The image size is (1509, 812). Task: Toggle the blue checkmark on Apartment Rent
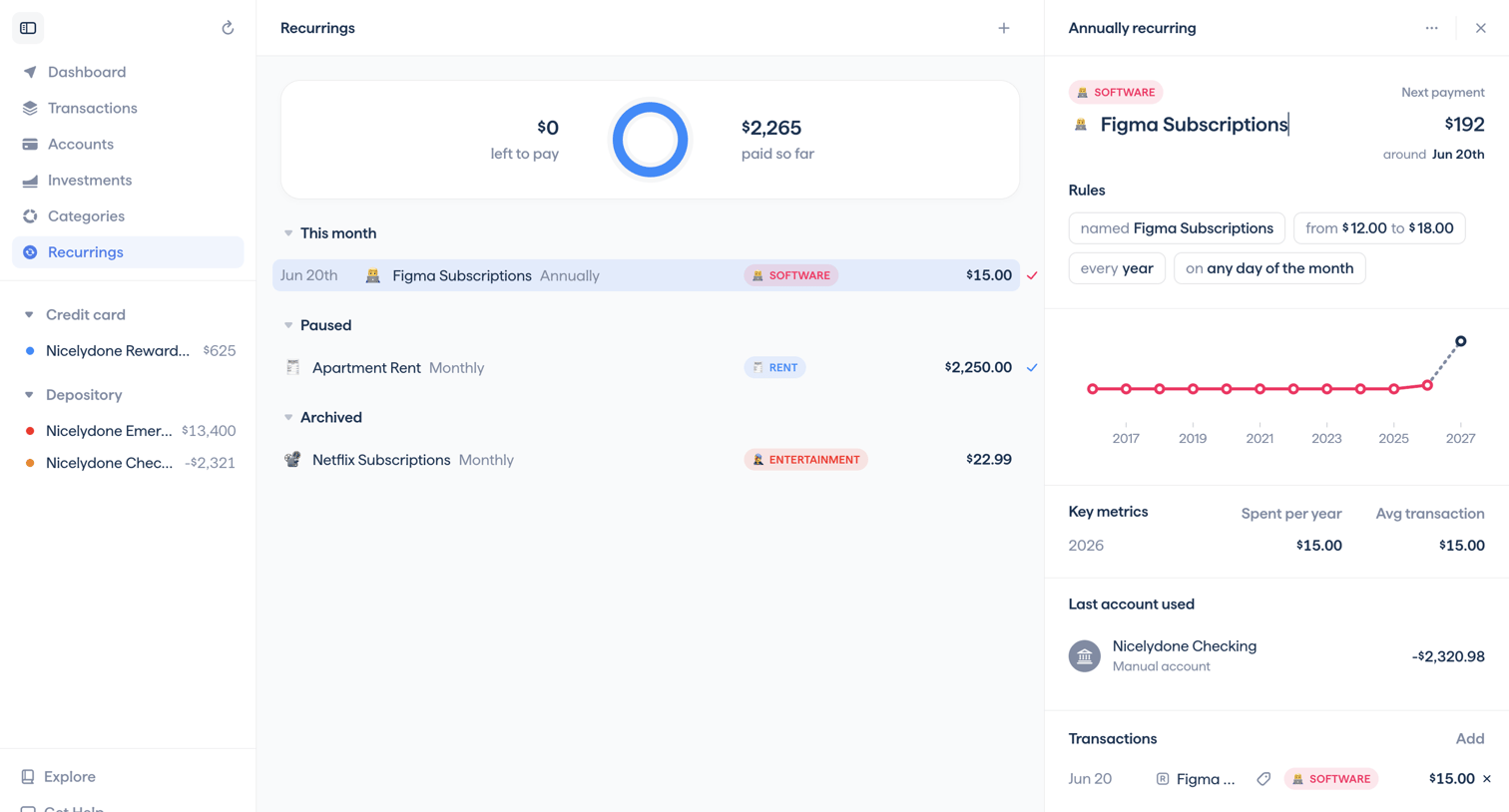point(1032,367)
